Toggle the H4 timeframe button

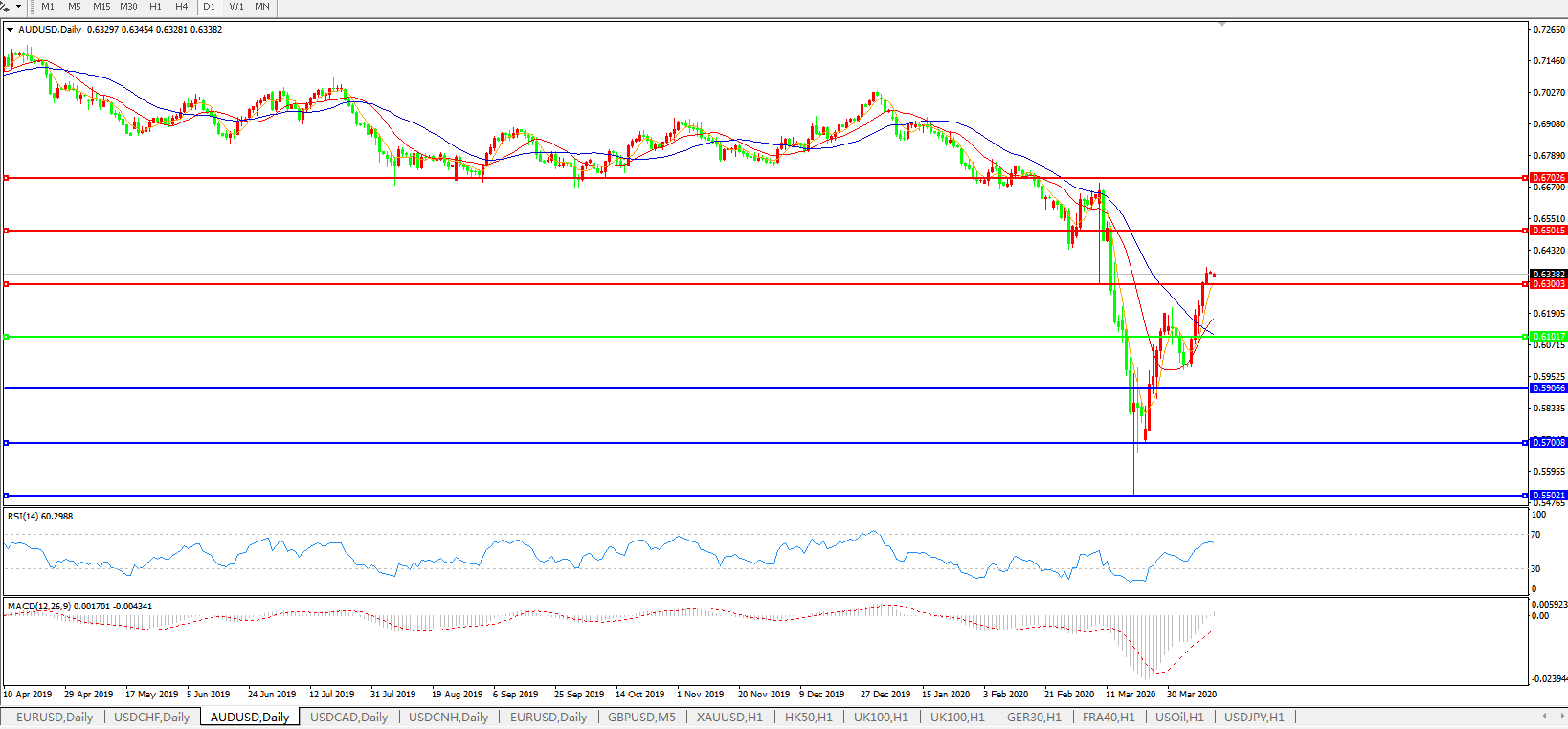point(182,7)
